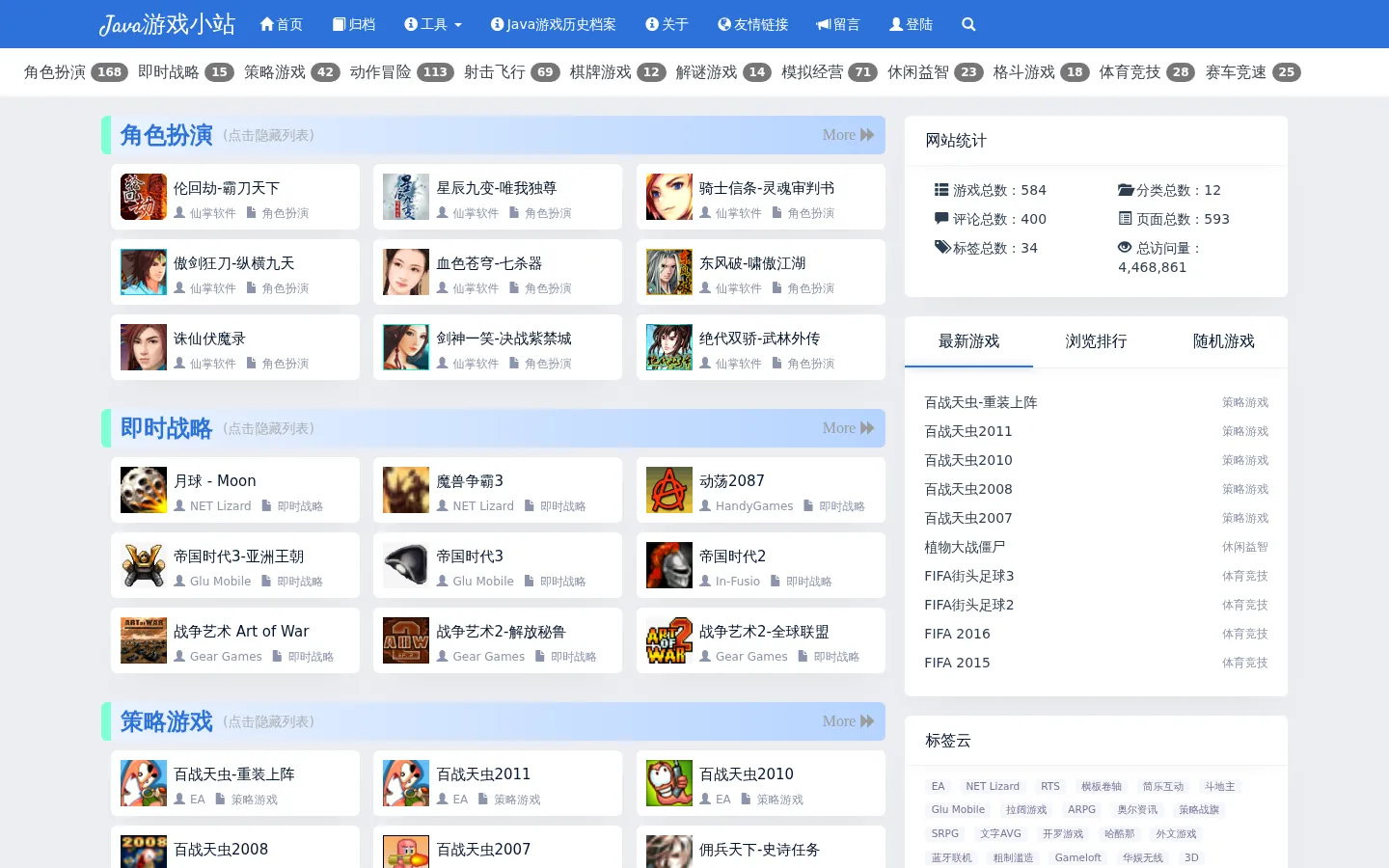Open 植物大战僵尸 in latest games list
The image size is (1389, 868).
[965, 547]
